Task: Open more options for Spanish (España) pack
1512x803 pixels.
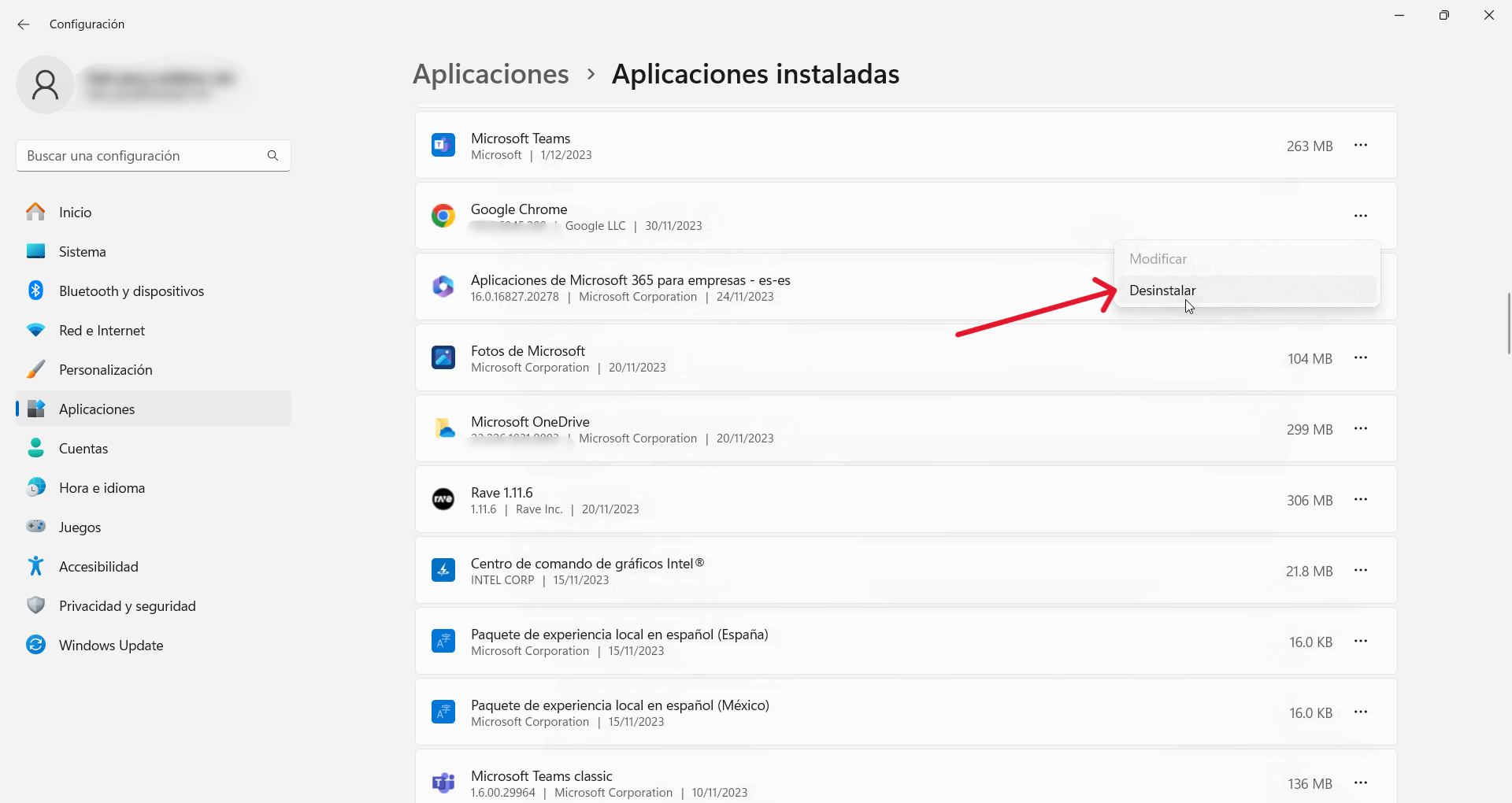Action: [1361, 641]
